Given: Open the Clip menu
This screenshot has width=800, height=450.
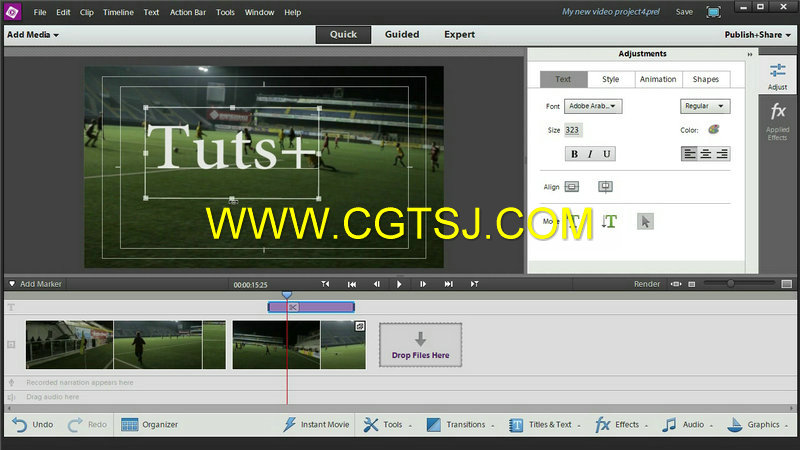Looking at the screenshot, I should tap(87, 12).
